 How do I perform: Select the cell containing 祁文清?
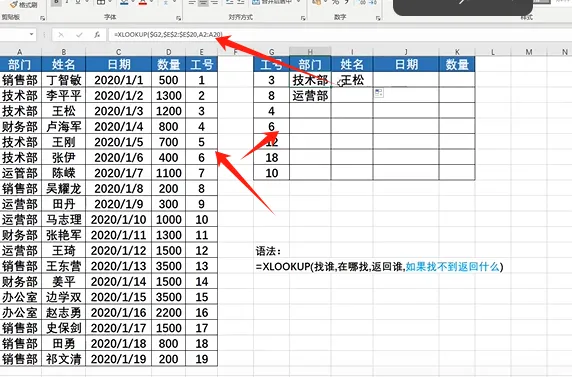pyautogui.click(x=63, y=359)
